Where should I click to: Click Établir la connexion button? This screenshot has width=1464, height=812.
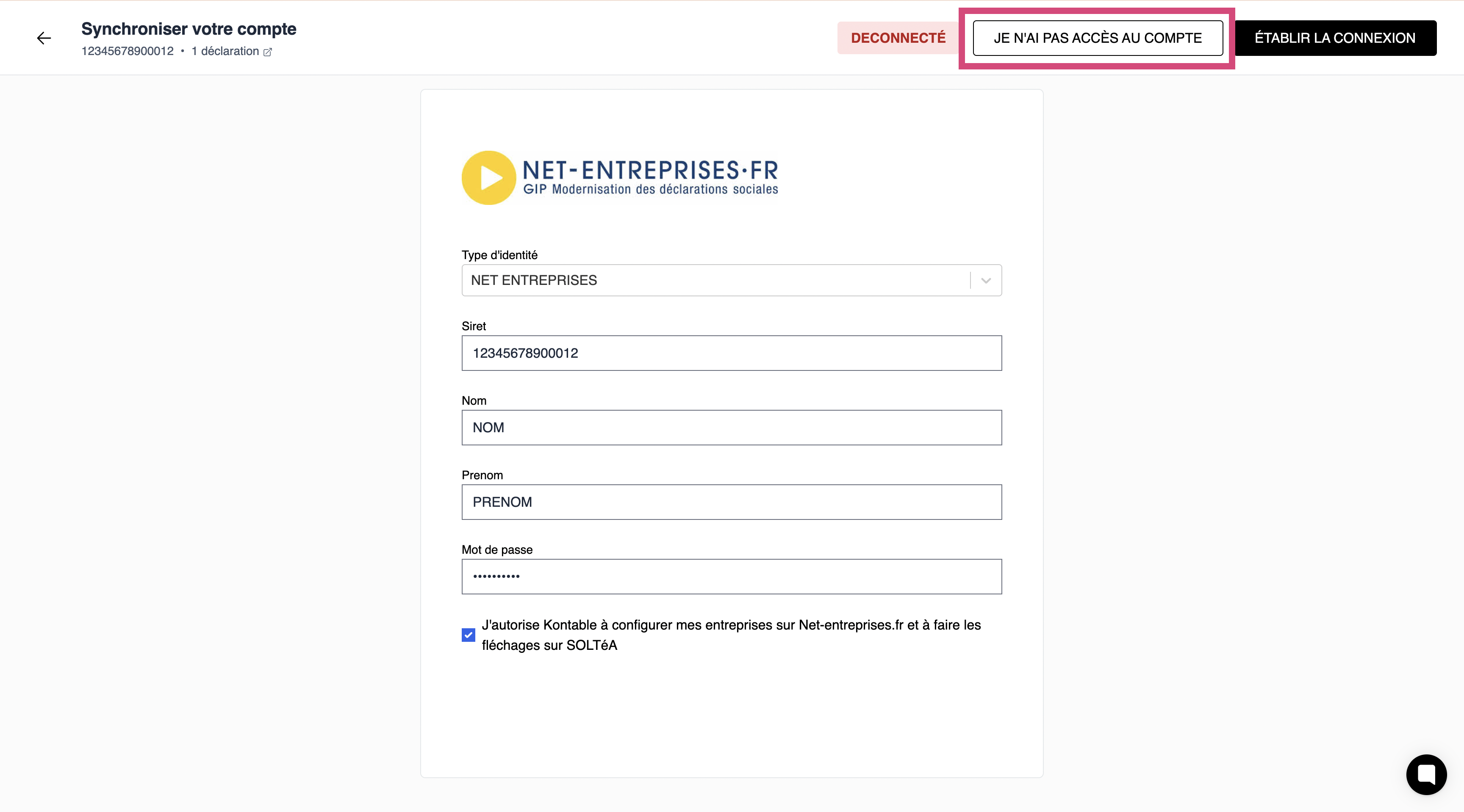1335,38
